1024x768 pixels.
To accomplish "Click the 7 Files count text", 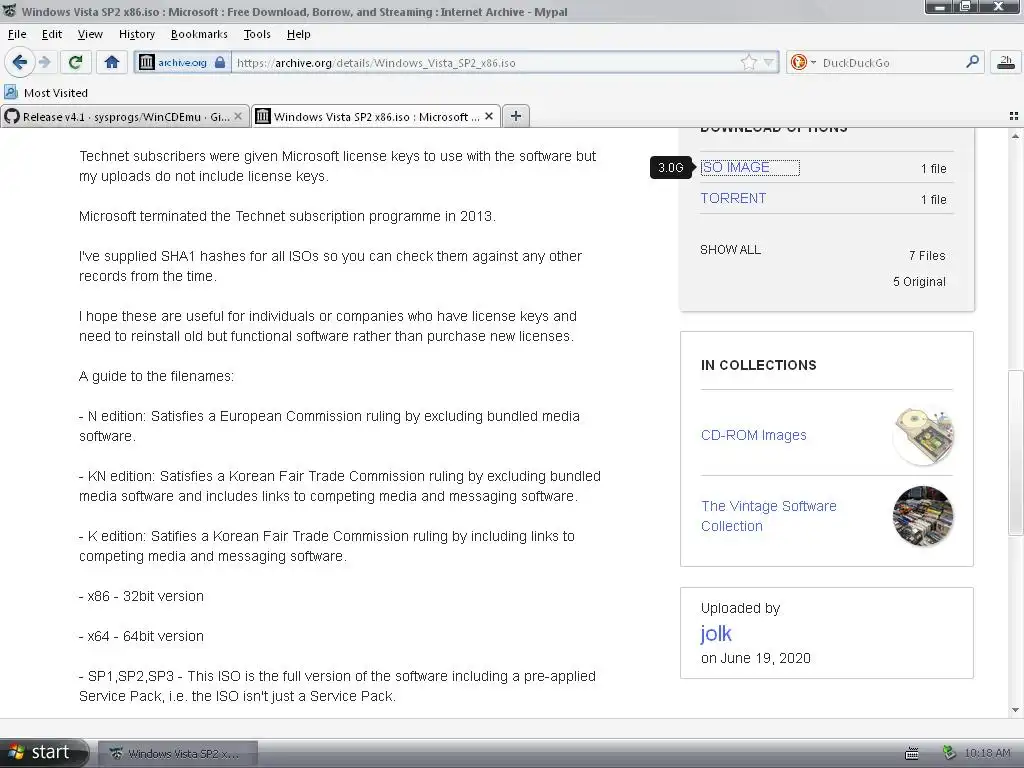I will tap(927, 255).
